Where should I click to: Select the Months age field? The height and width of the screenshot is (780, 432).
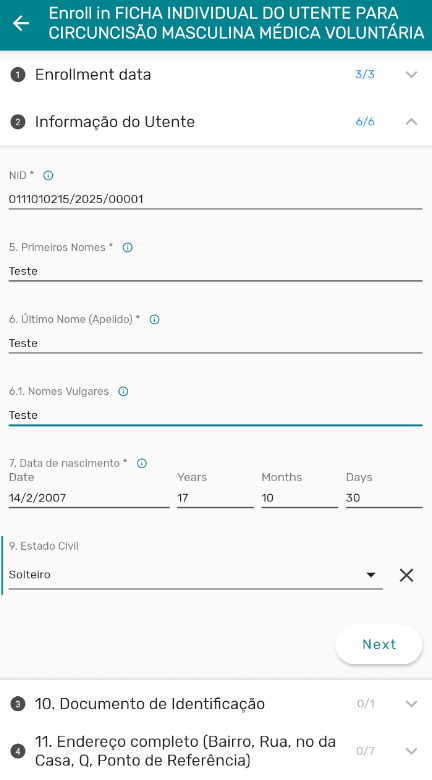[x=300, y=498]
